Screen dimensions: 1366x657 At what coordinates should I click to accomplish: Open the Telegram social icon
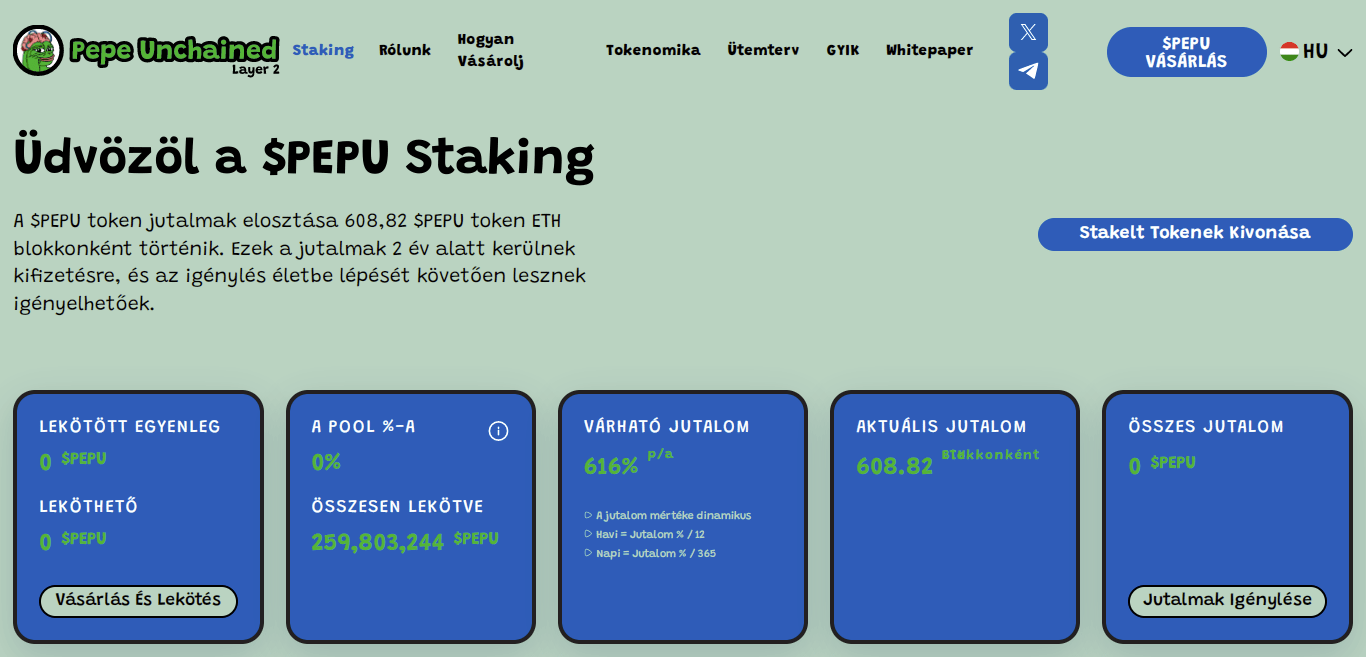1028,71
